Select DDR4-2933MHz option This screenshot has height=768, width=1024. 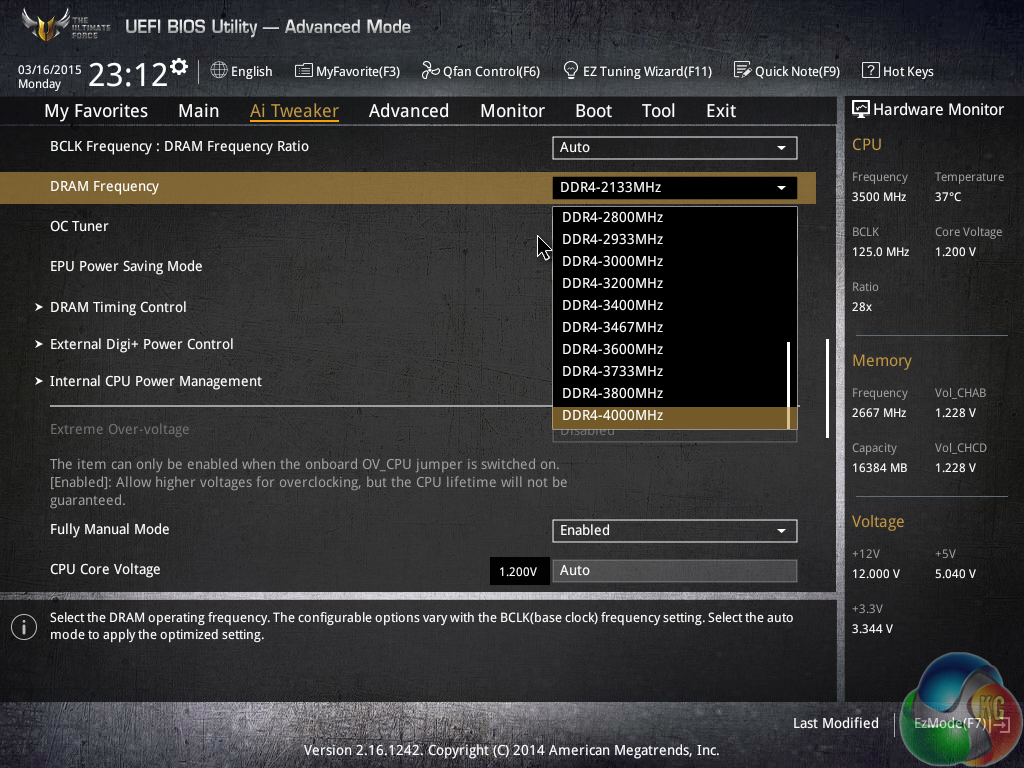coord(675,239)
